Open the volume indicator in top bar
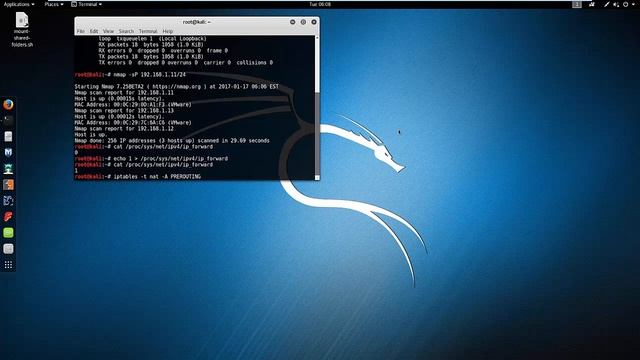Screen dimensions: 640x360 point(616,4)
